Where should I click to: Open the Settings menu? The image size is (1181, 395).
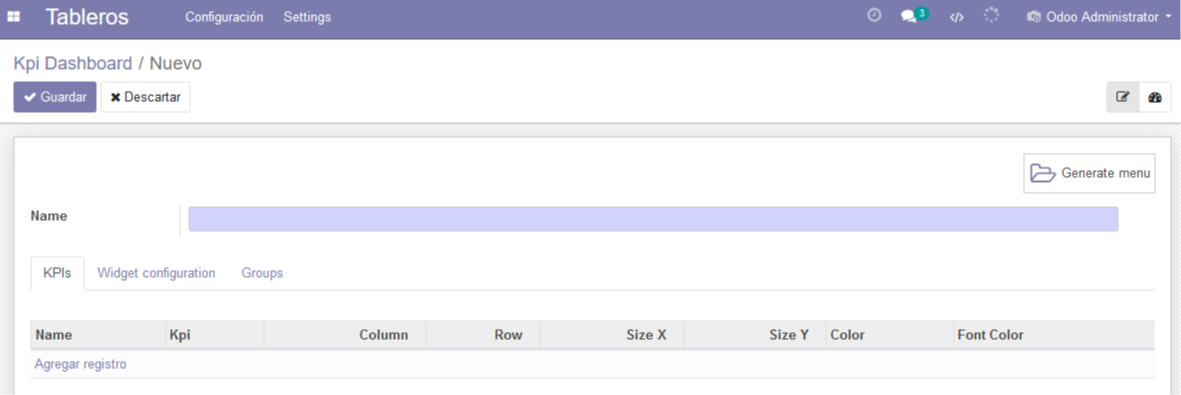(x=307, y=17)
